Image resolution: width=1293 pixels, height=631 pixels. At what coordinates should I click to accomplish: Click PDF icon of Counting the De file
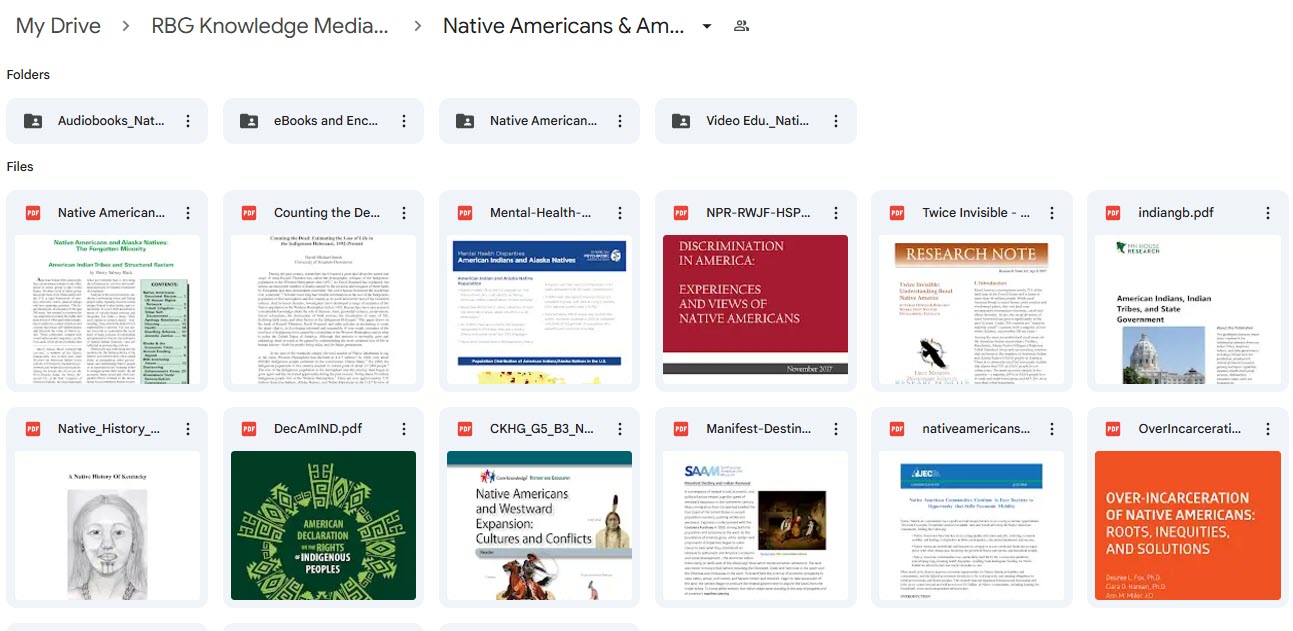tap(249, 213)
